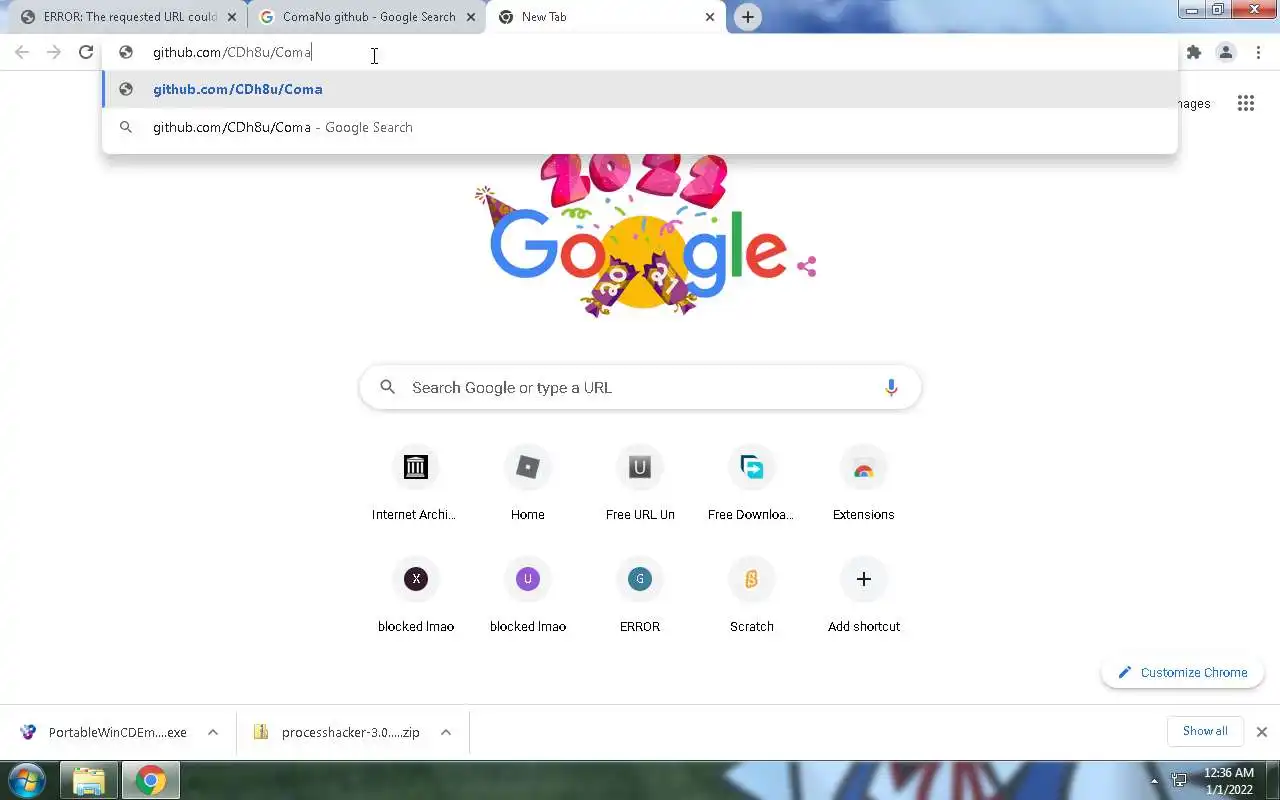Image resolution: width=1280 pixels, height=800 pixels.
Task: Switch to the ERROR requested URL tab
Action: point(125,17)
